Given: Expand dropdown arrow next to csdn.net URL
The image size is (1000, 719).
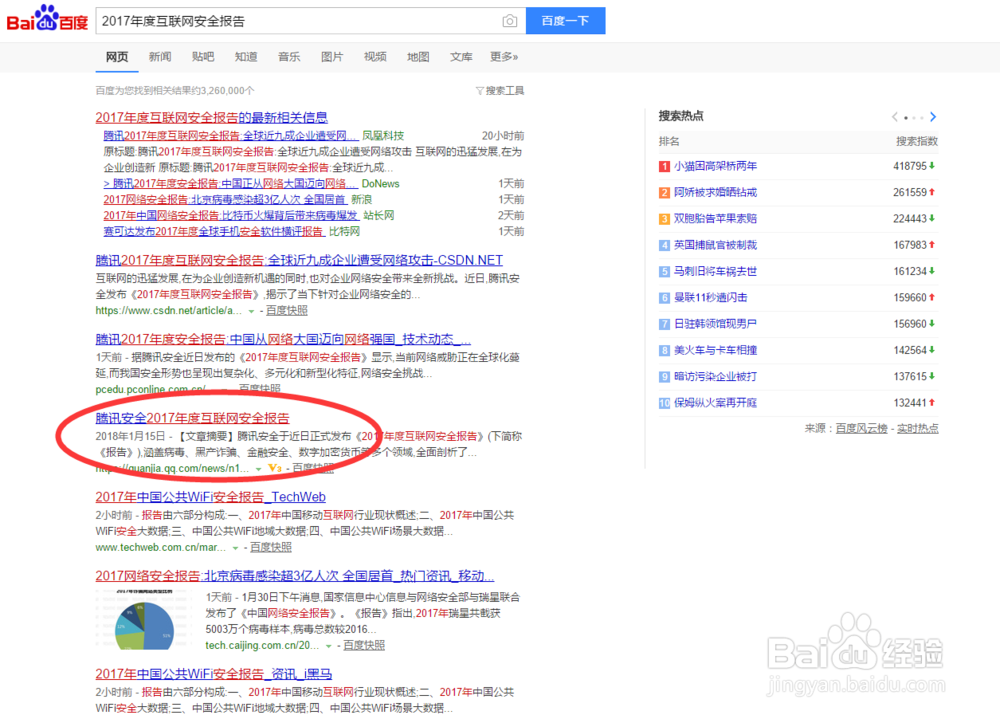Looking at the screenshot, I should coord(251,311).
